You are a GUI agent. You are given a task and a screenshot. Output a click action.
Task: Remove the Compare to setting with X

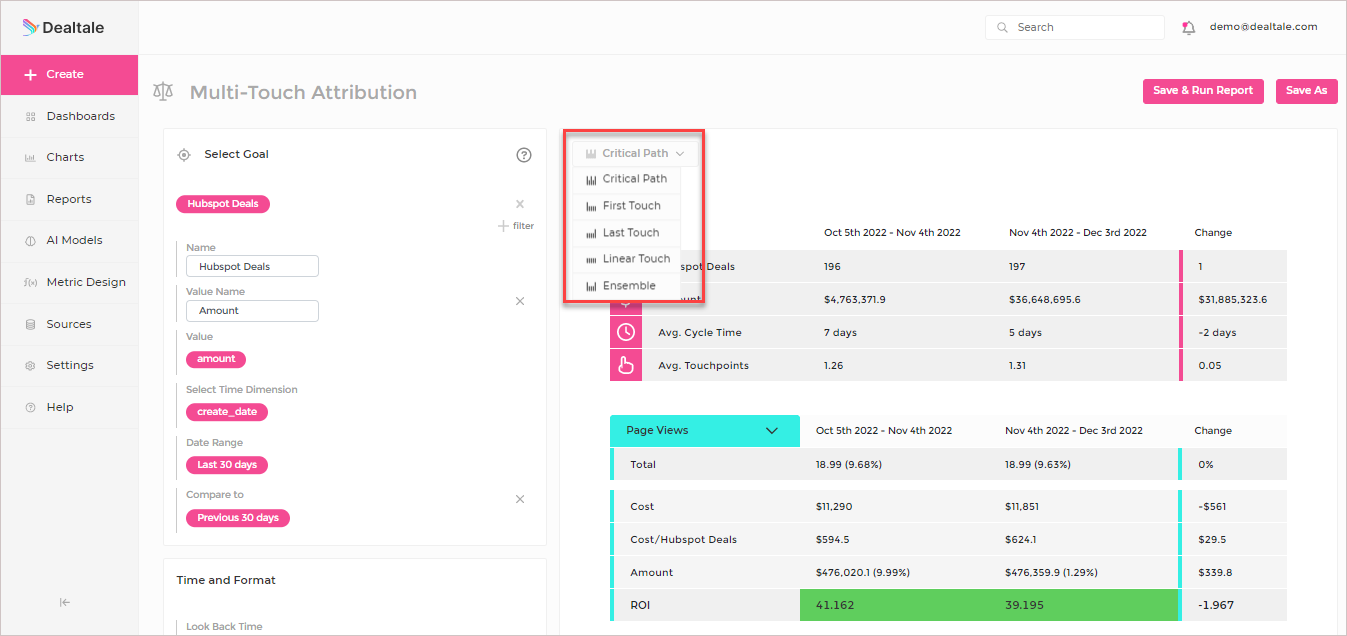coord(520,499)
